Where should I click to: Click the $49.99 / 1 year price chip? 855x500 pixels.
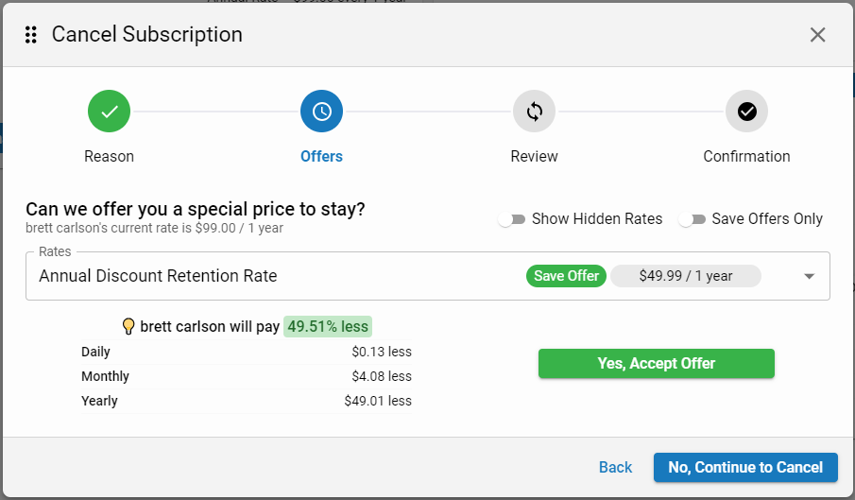point(685,276)
